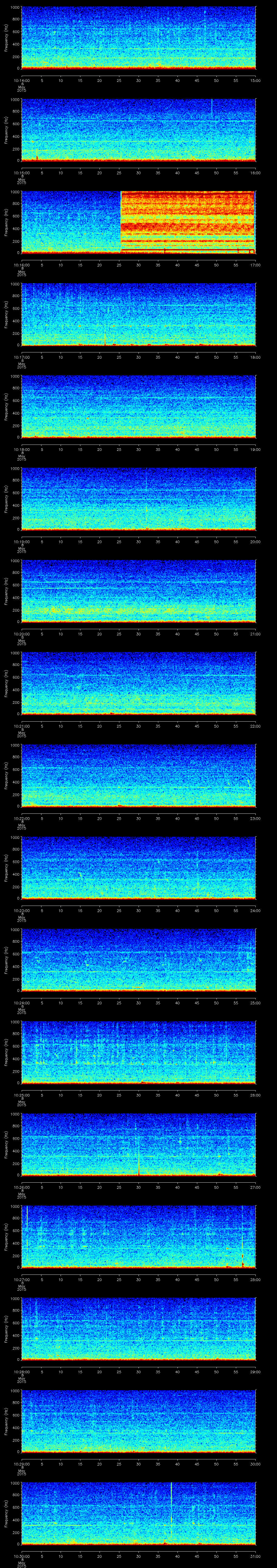
Task: Select the spectrogram panel starting at 10:18:00
Action: point(138,407)
